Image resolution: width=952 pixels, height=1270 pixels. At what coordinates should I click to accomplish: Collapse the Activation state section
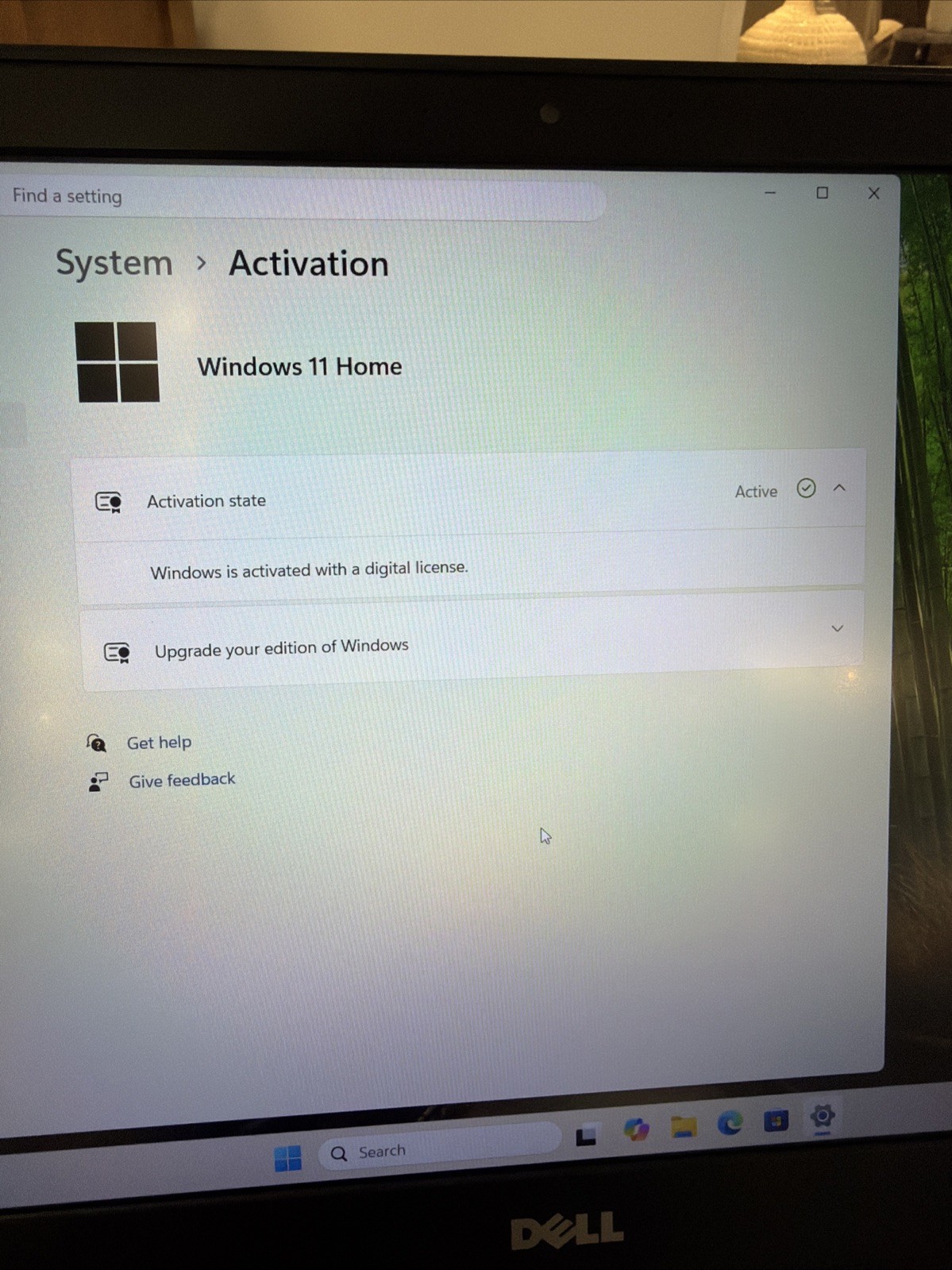(839, 488)
